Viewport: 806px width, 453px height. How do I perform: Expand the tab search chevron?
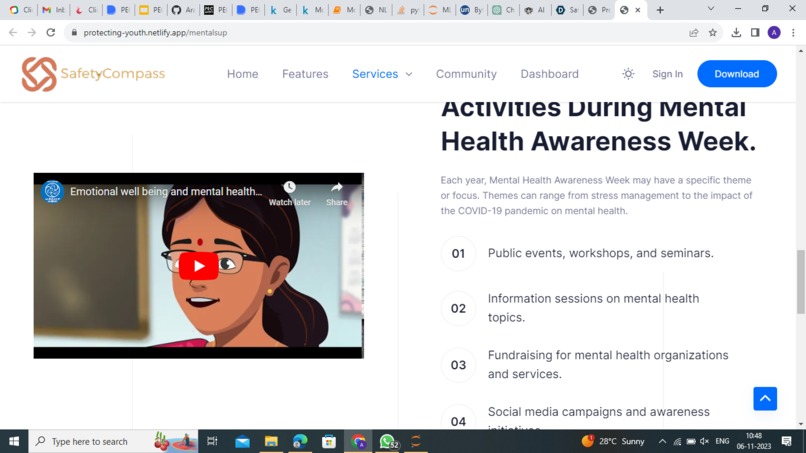[710, 9]
